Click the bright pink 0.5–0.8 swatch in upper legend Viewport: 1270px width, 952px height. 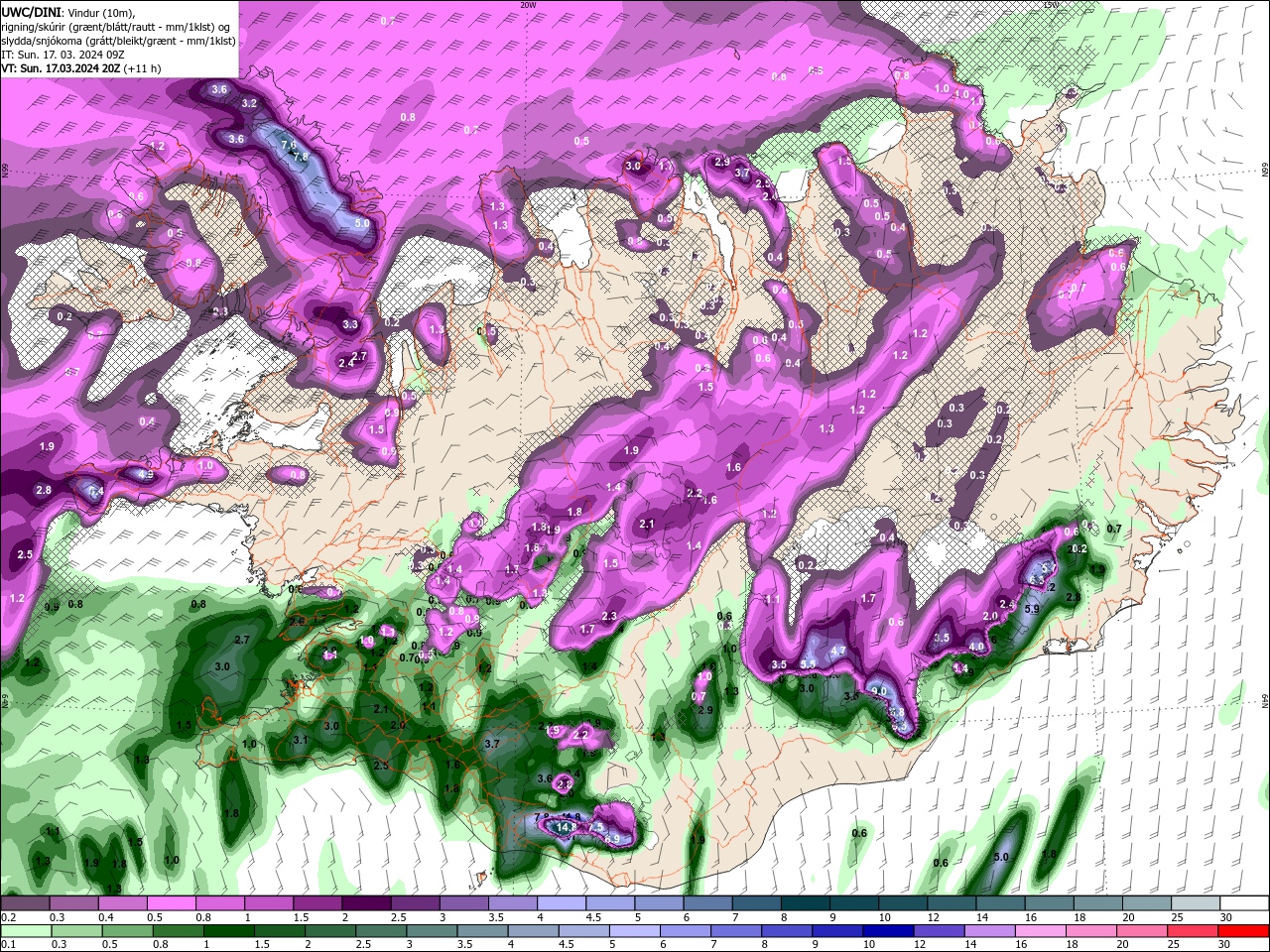[x=171, y=903]
